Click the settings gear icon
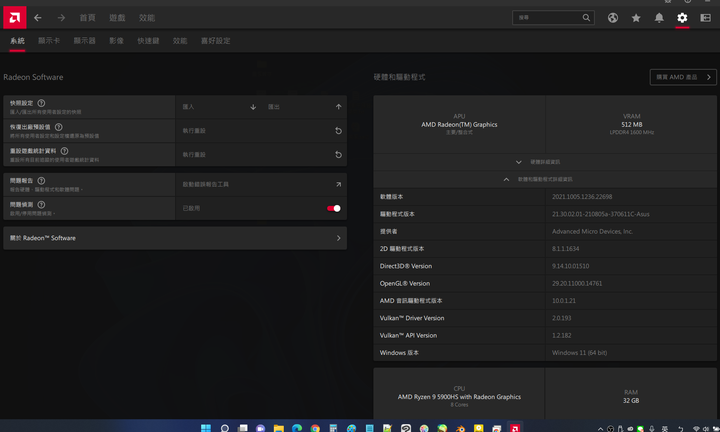The image size is (720, 432). point(682,17)
